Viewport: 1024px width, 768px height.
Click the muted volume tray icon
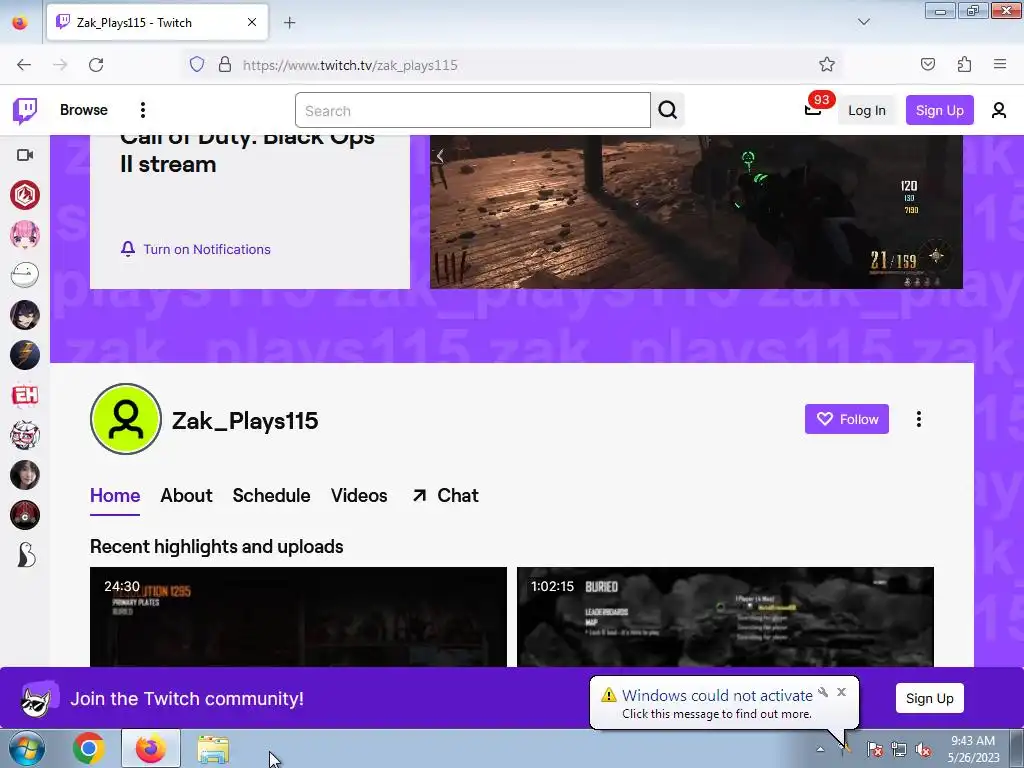(923, 749)
